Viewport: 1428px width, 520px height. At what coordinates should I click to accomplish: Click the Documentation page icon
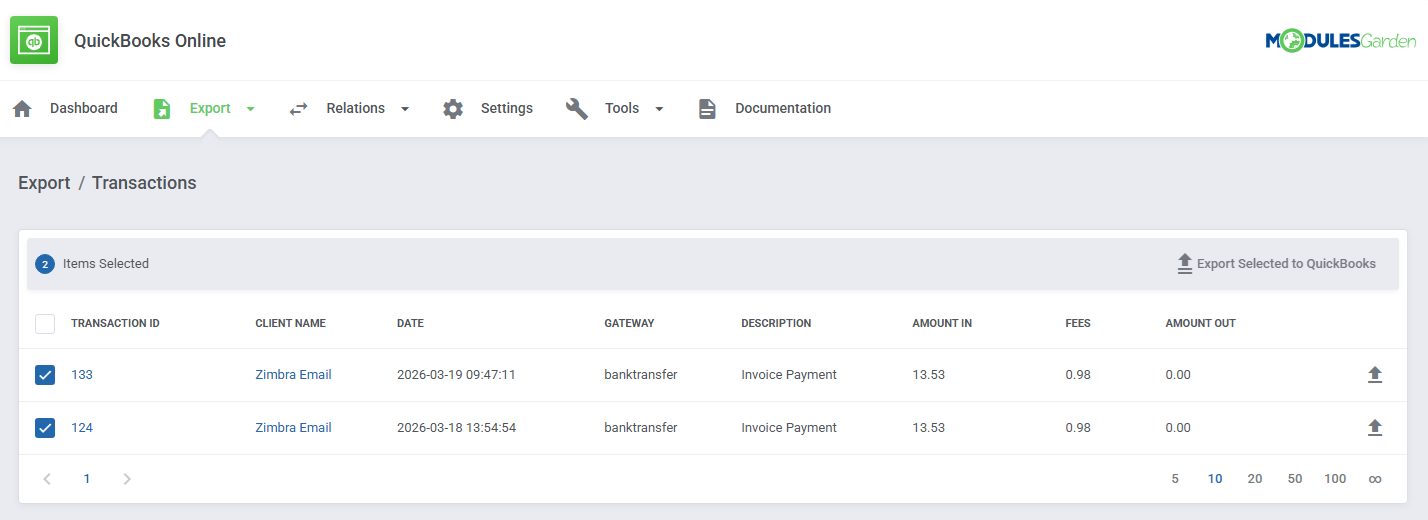[707, 108]
